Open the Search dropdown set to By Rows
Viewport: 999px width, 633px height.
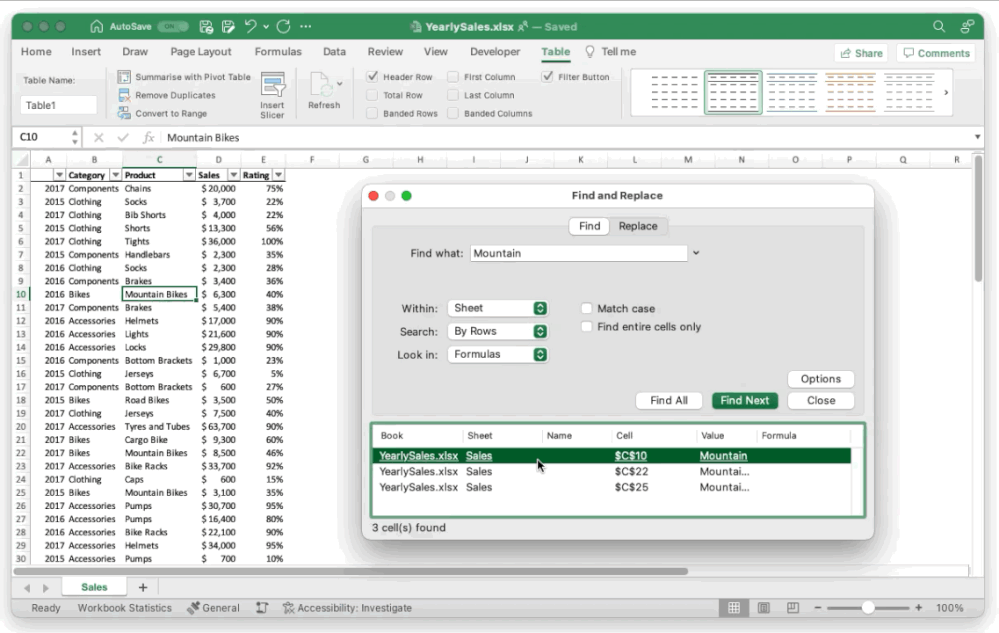coord(498,331)
